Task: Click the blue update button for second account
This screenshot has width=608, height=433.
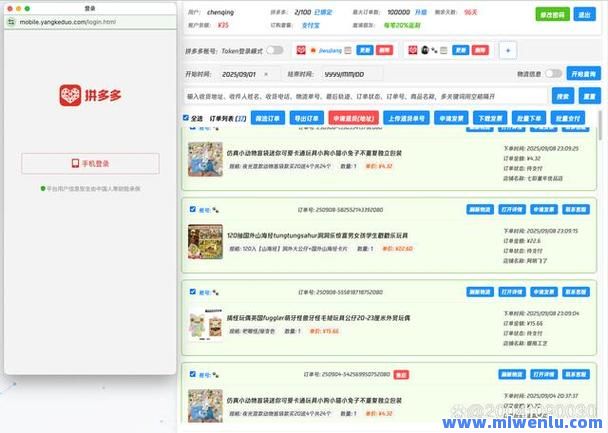Action: [460, 50]
